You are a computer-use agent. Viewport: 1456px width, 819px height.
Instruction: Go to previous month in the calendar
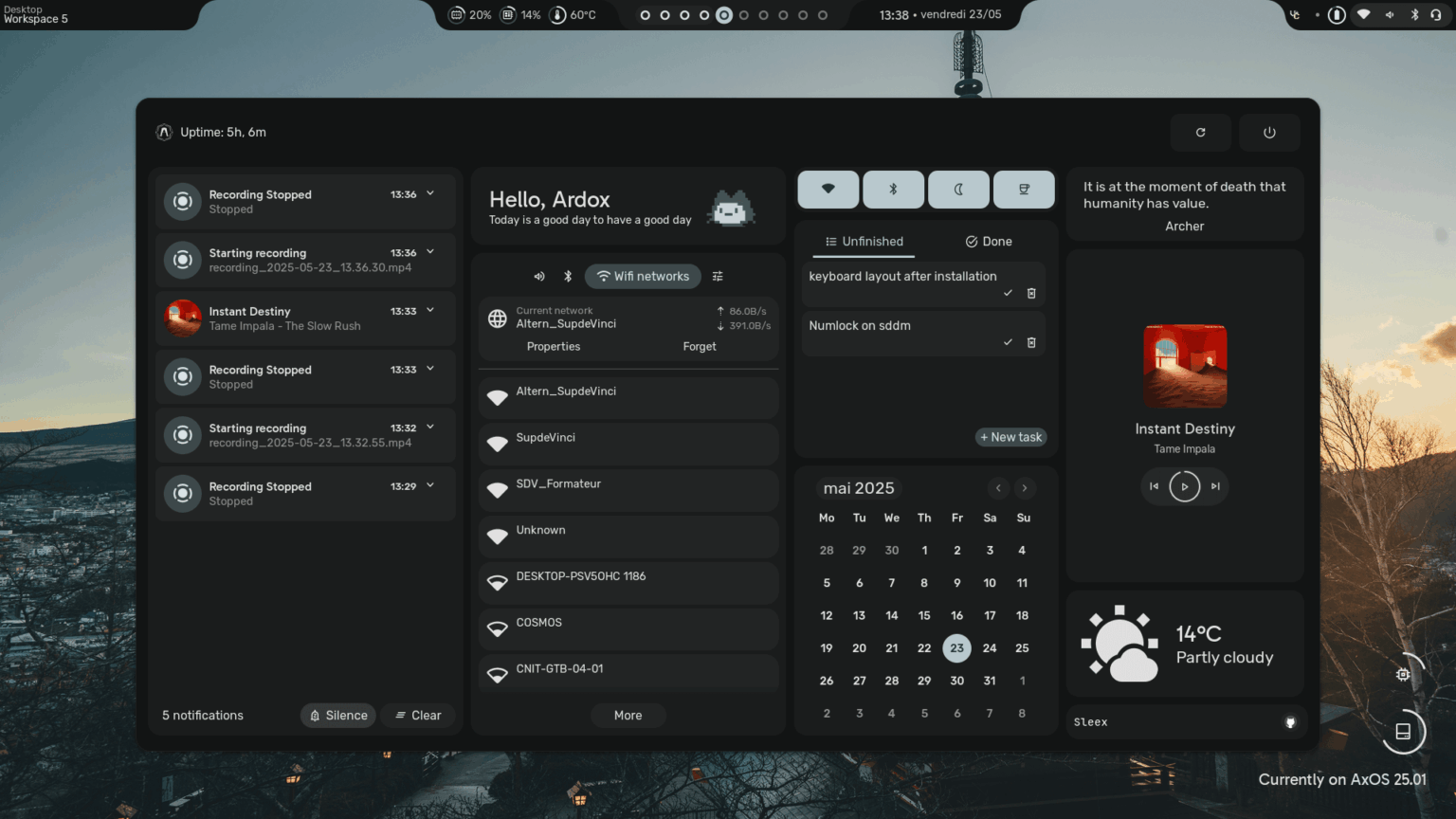click(x=998, y=487)
